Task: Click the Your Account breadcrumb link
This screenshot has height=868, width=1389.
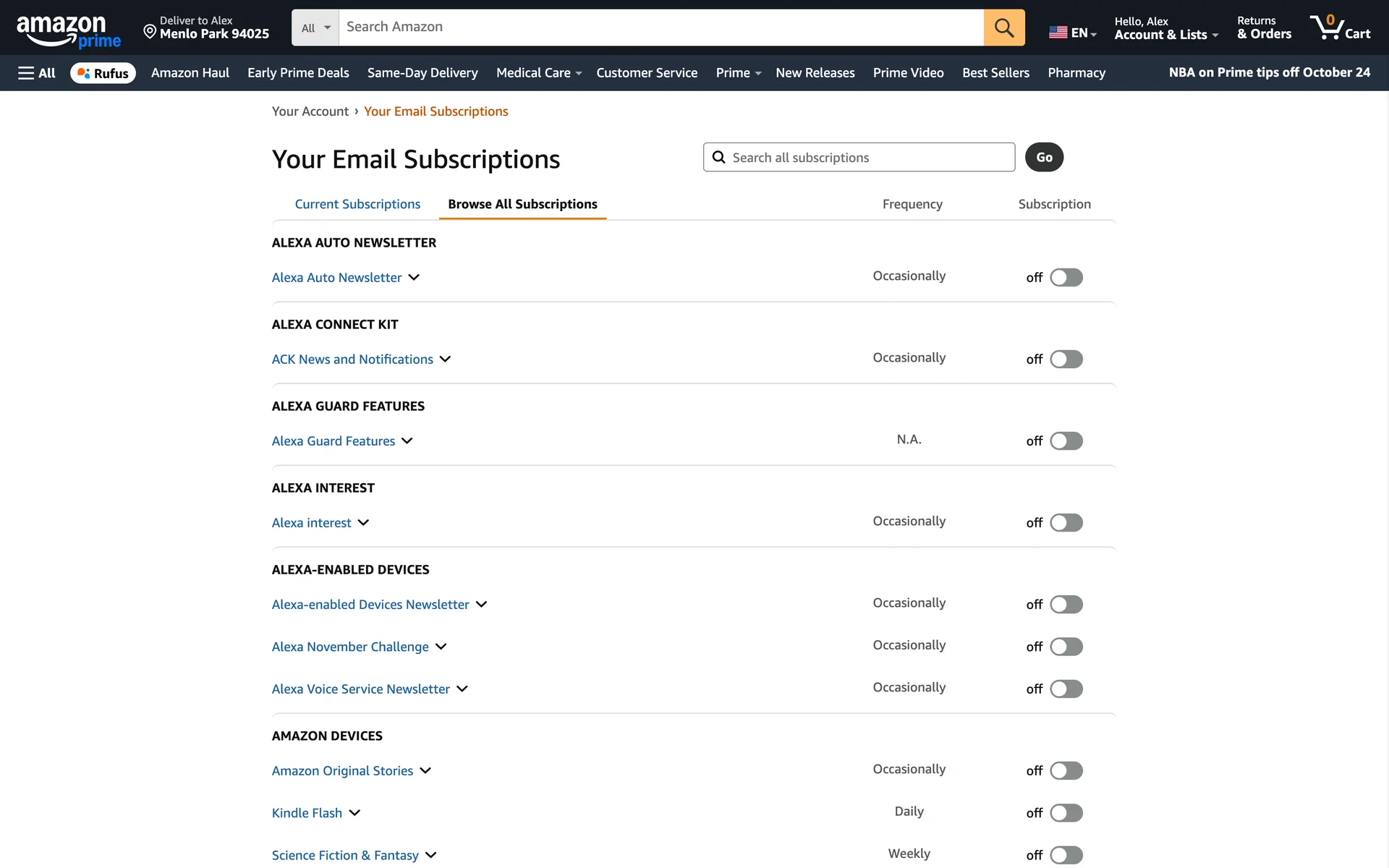Action: click(x=310, y=111)
